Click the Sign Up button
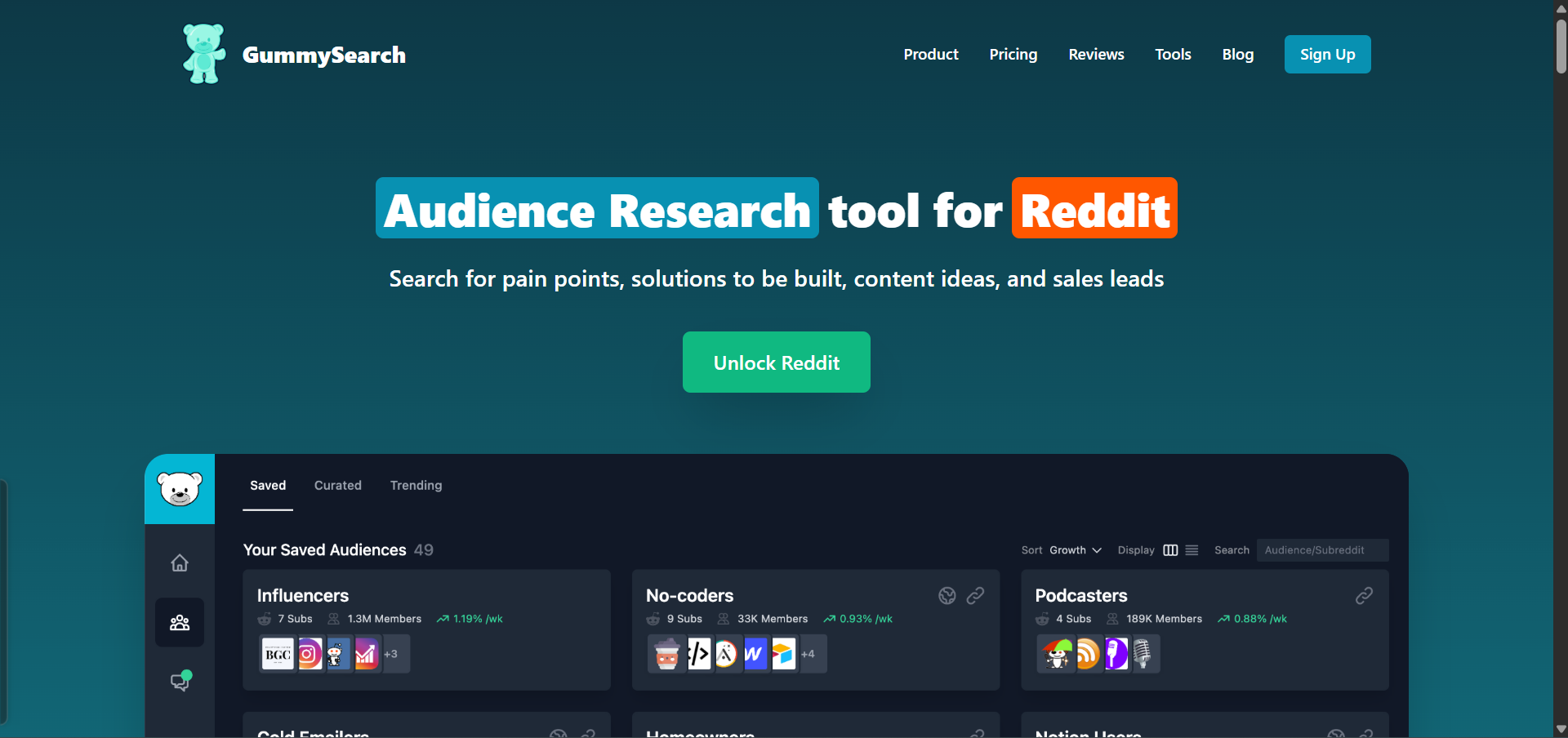This screenshot has width=1568, height=738. [1328, 55]
